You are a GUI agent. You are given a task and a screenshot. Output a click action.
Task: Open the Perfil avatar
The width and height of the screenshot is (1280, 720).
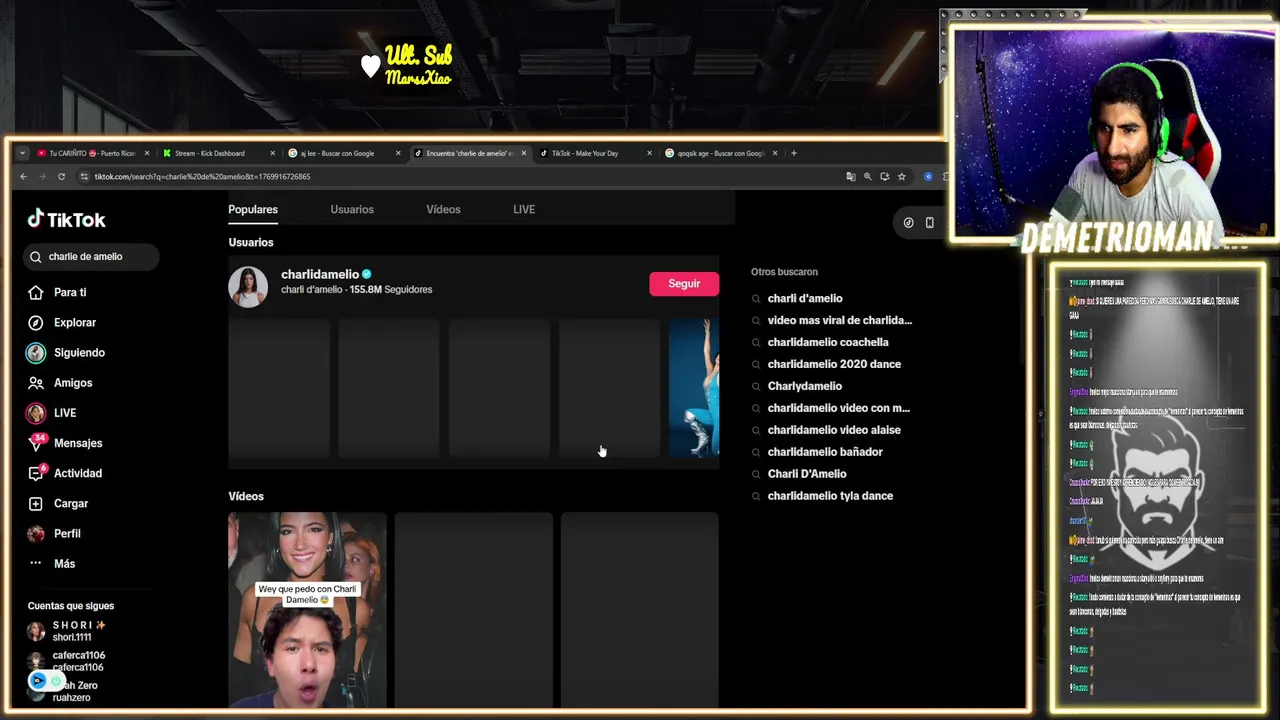36,534
